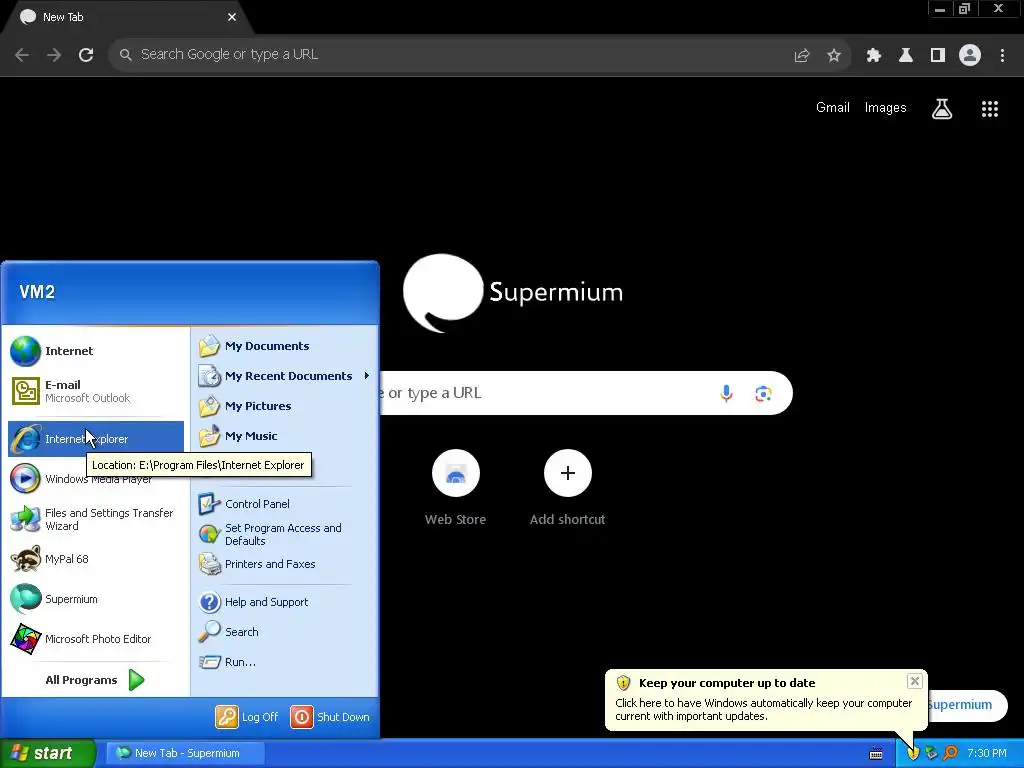1024x768 pixels.
Task: Launch Microsoft Photo Editor
Action: coord(95,639)
